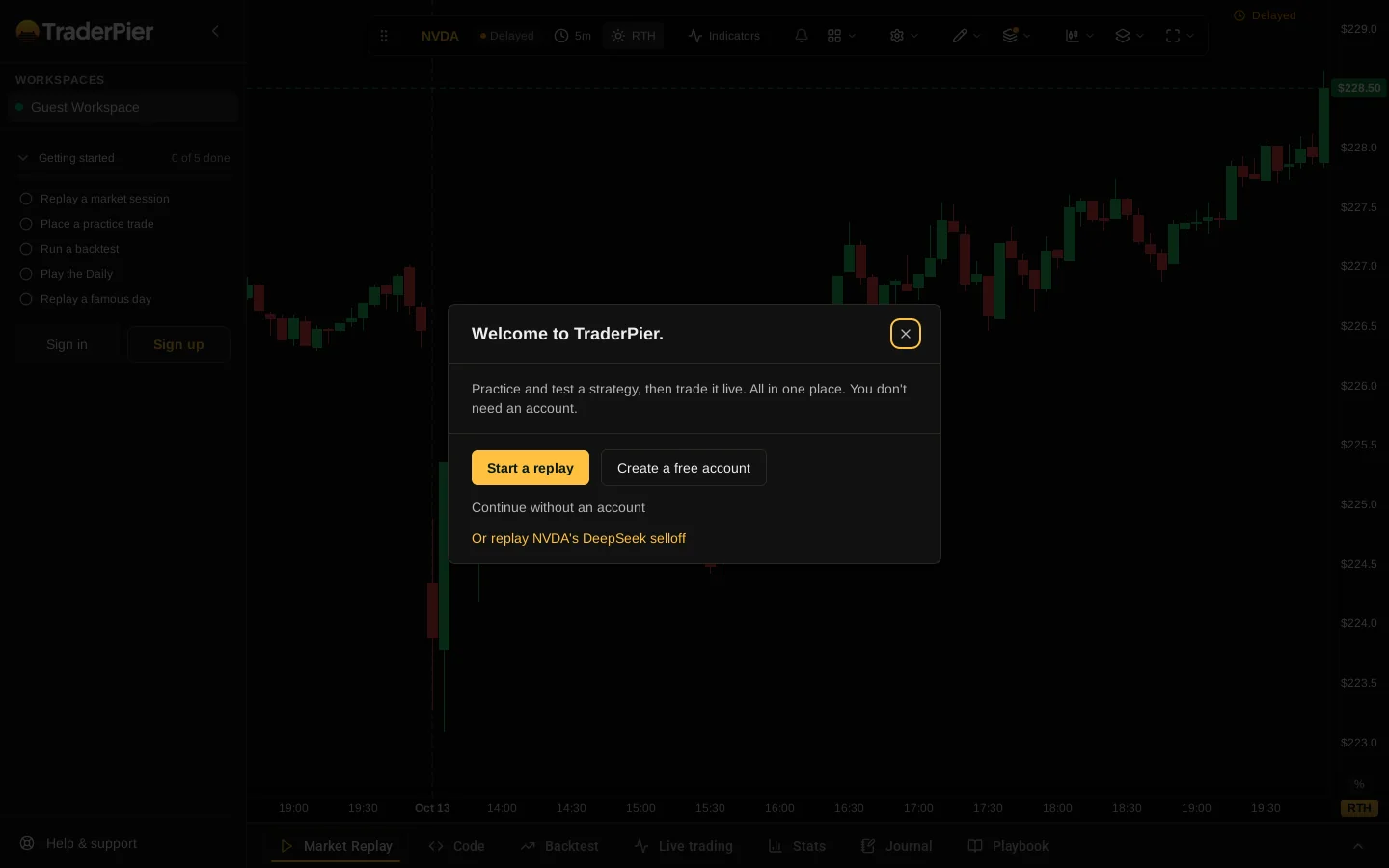The image size is (1389, 868).
Task: Open the chart layout grid dropdown
Action: click(x=842, y=36)
